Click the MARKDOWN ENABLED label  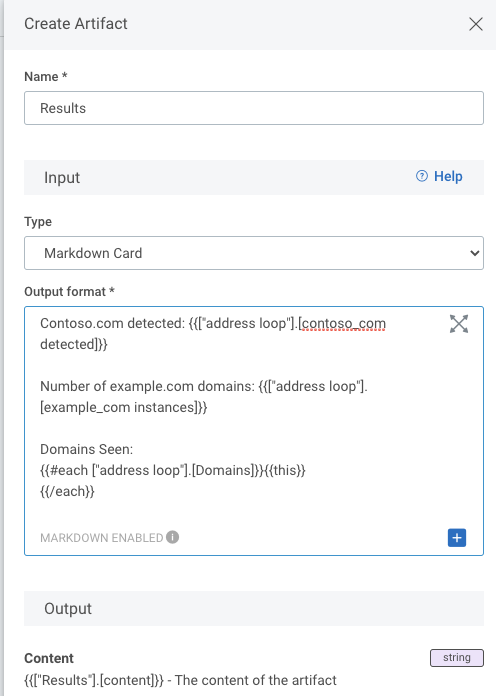pos(102,538)
